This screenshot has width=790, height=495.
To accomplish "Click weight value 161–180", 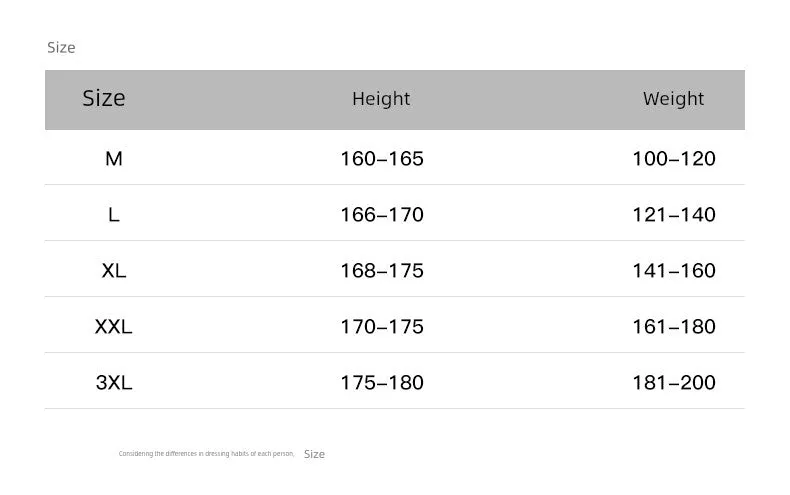I will pyautogui.click(x=674, y=327).
